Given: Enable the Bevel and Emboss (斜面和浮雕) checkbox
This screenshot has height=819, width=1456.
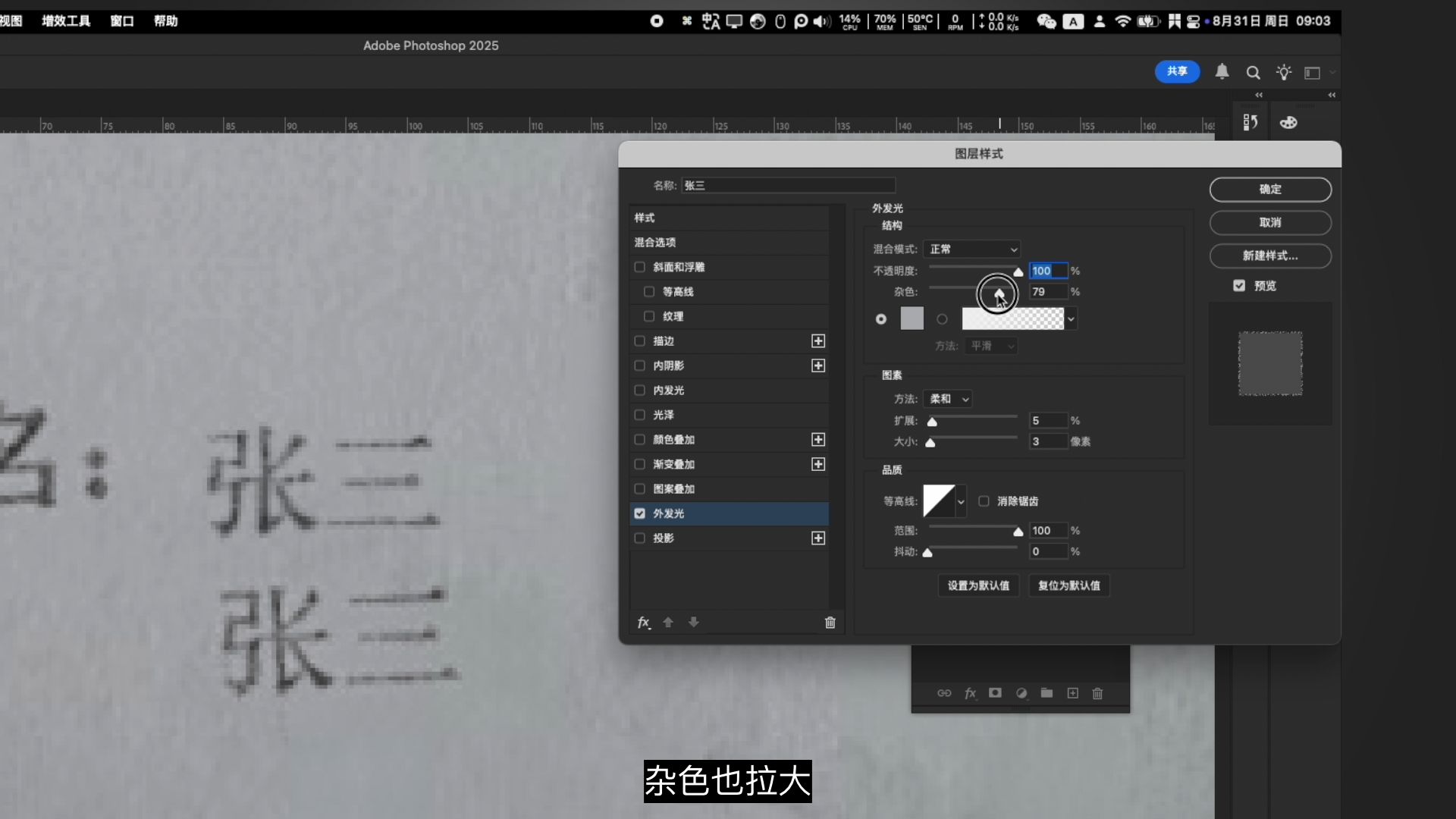Looking at the screenshot, I should pyautogui.click(x=639, y=267).
